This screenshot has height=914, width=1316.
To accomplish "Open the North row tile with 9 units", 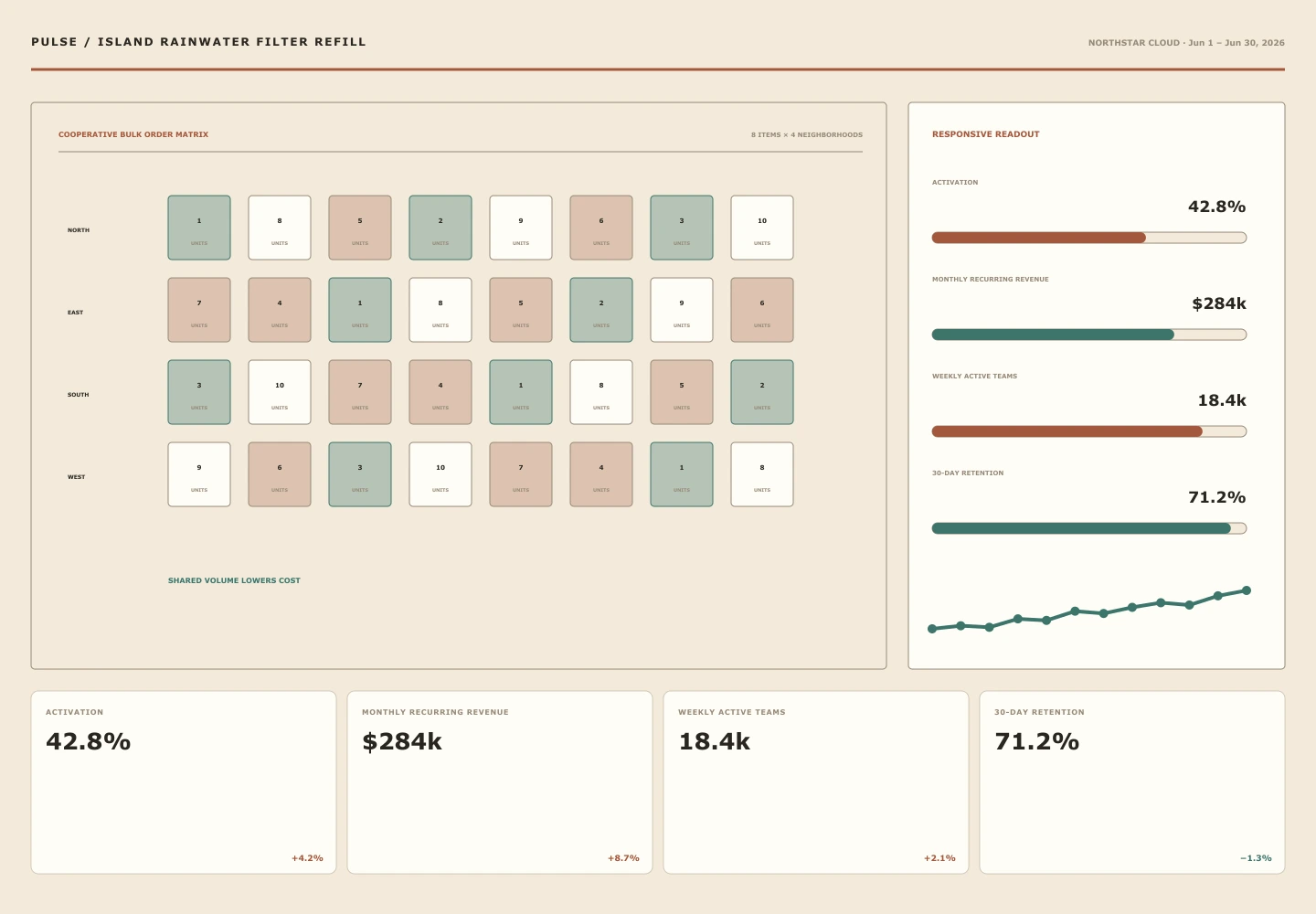I will pos(521,228).
